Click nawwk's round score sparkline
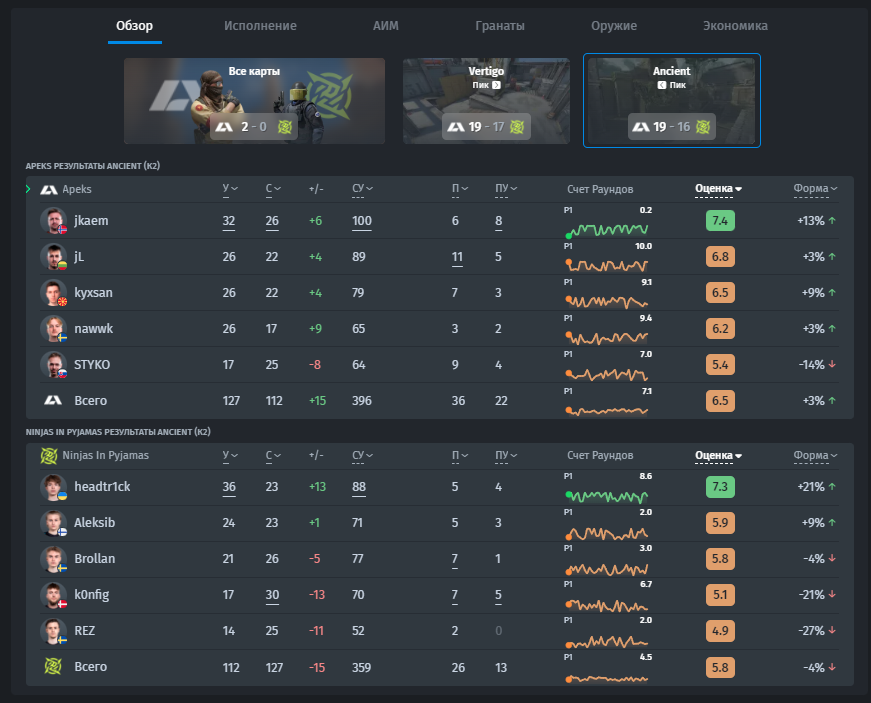 [607, 337]
